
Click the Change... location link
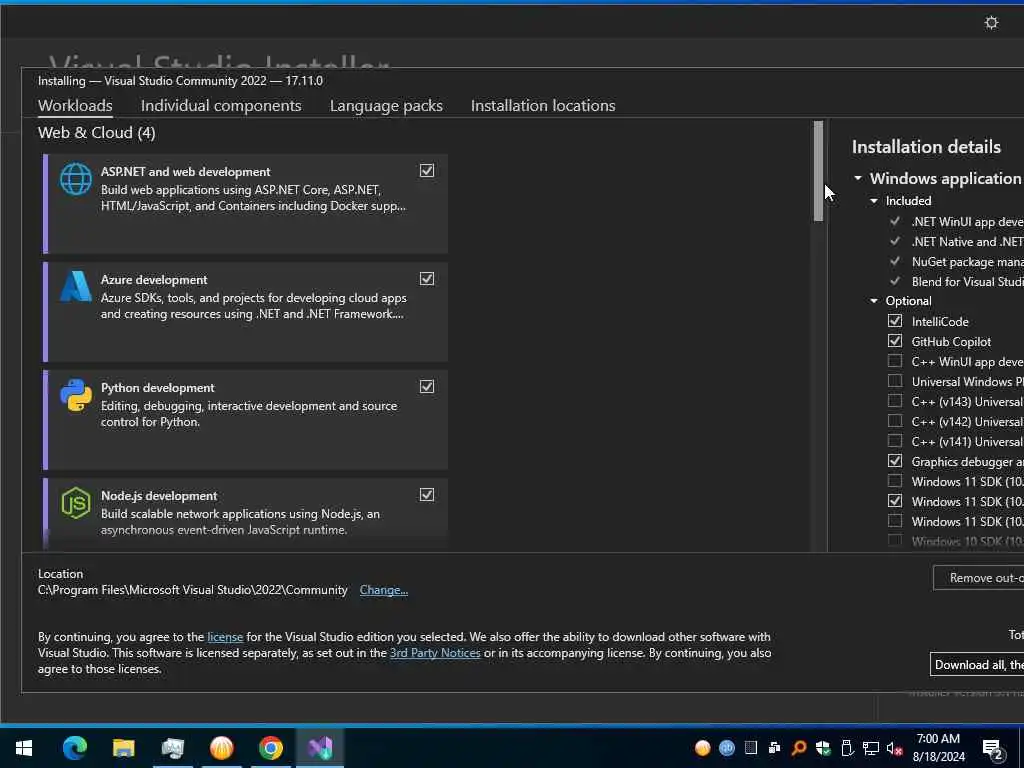click(383, 590)
